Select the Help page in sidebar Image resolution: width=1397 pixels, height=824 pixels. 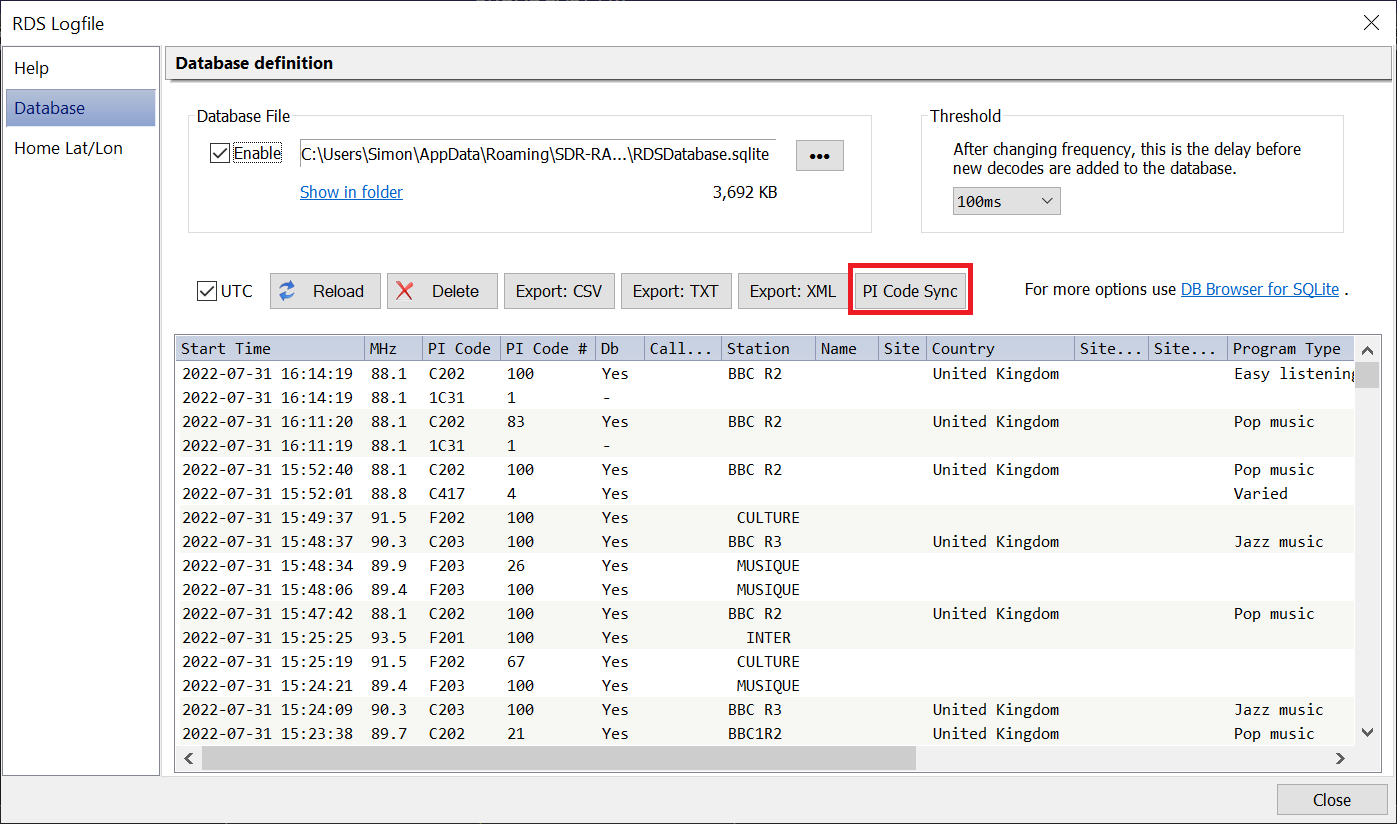(x=32, y=68)
